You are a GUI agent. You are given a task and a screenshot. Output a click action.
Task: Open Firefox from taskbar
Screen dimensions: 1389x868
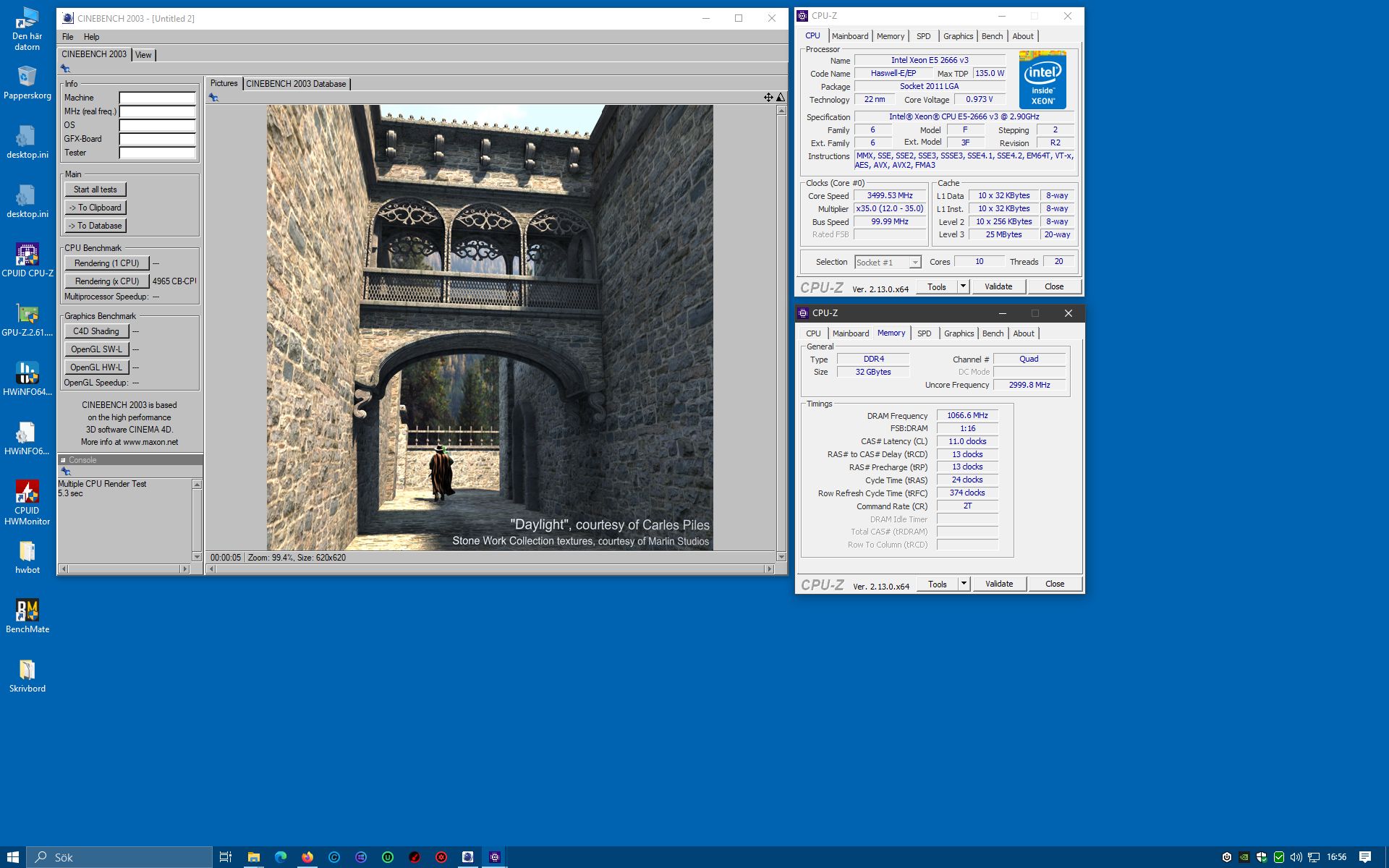(x=307, y=857)
